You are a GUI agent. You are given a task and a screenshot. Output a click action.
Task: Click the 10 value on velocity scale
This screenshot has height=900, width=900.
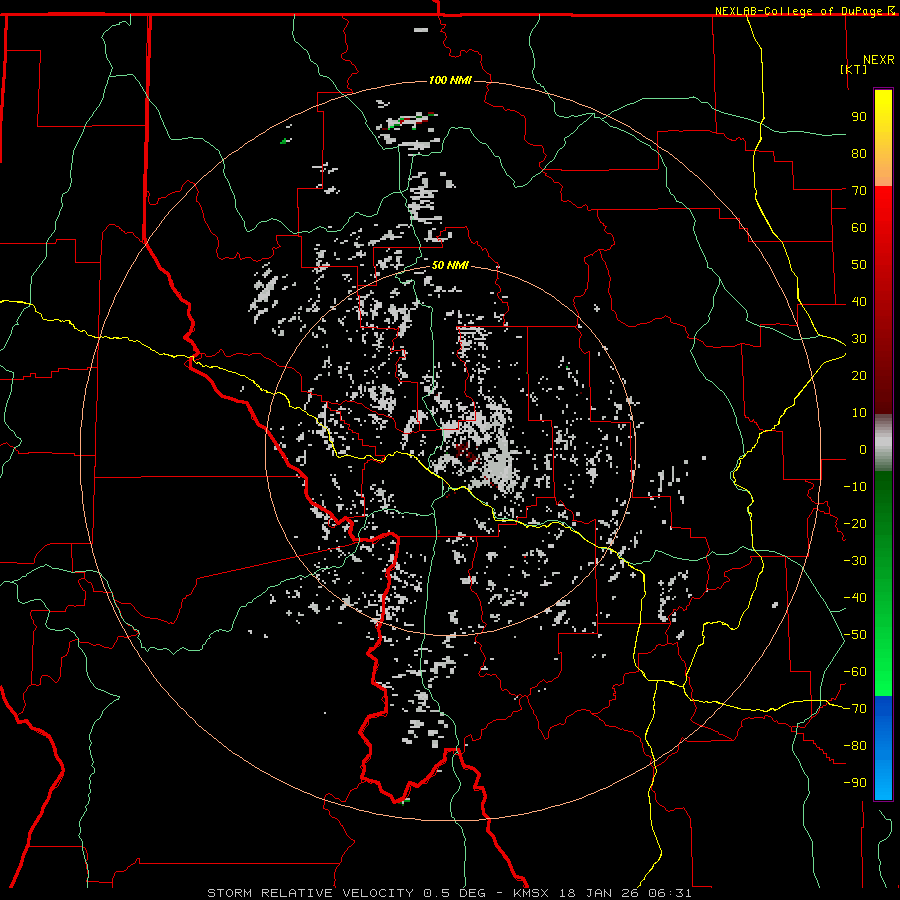(859, 413)
